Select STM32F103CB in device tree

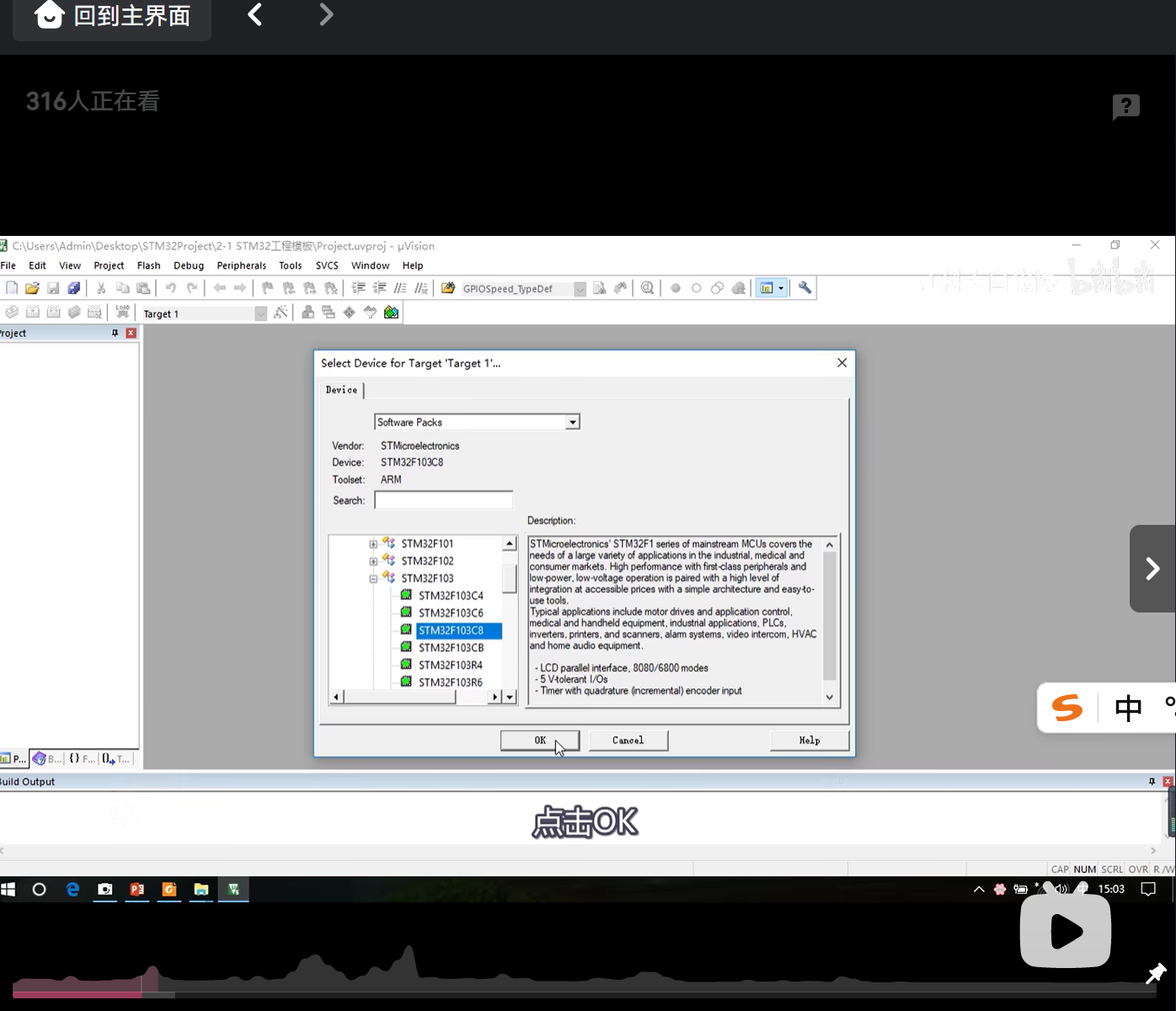(x=451, y=648)
